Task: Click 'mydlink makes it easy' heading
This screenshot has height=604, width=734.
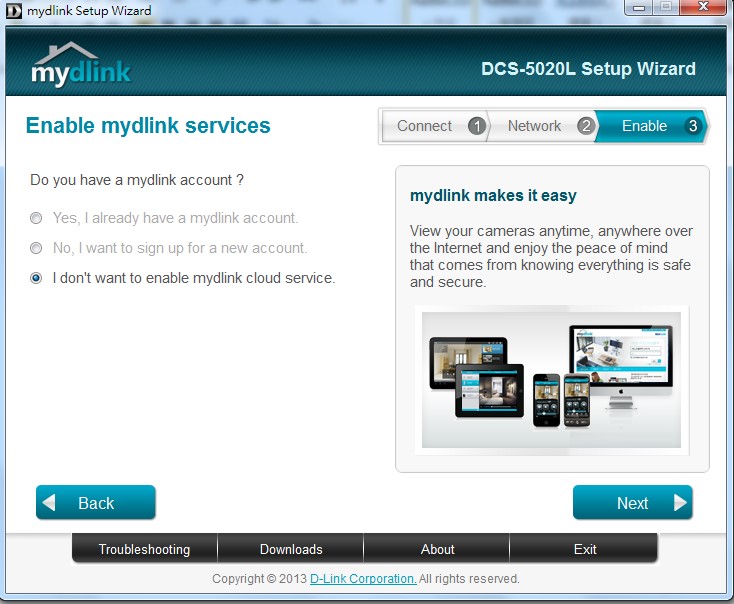Action: click(x=493, y=196)
